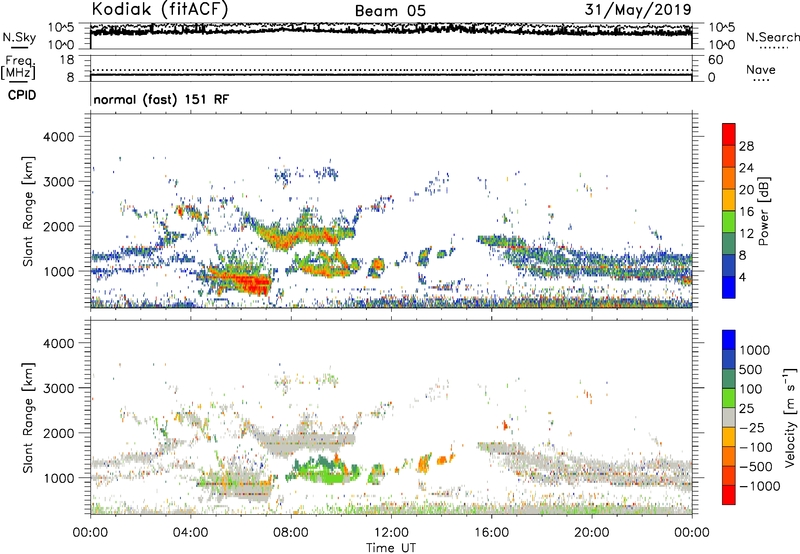This screenshot has width=800, height=554.
Task: Click the power color bar red segment
Action: (x=729, y=134)
